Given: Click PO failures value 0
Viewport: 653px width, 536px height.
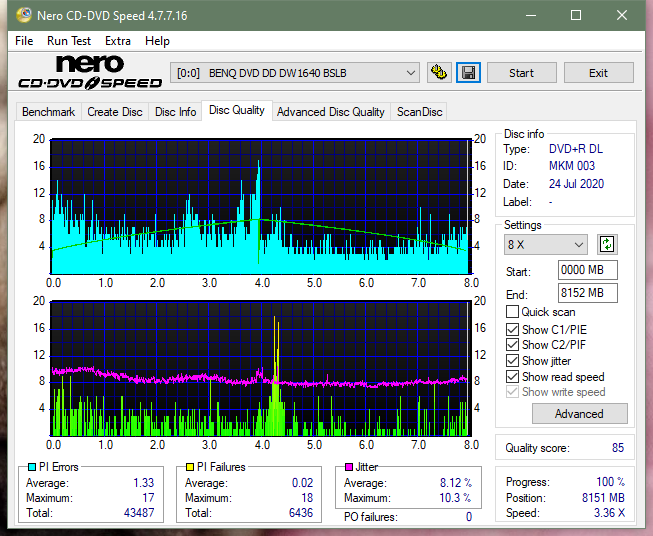Looking at the screenshot, I should pos(469,517).
